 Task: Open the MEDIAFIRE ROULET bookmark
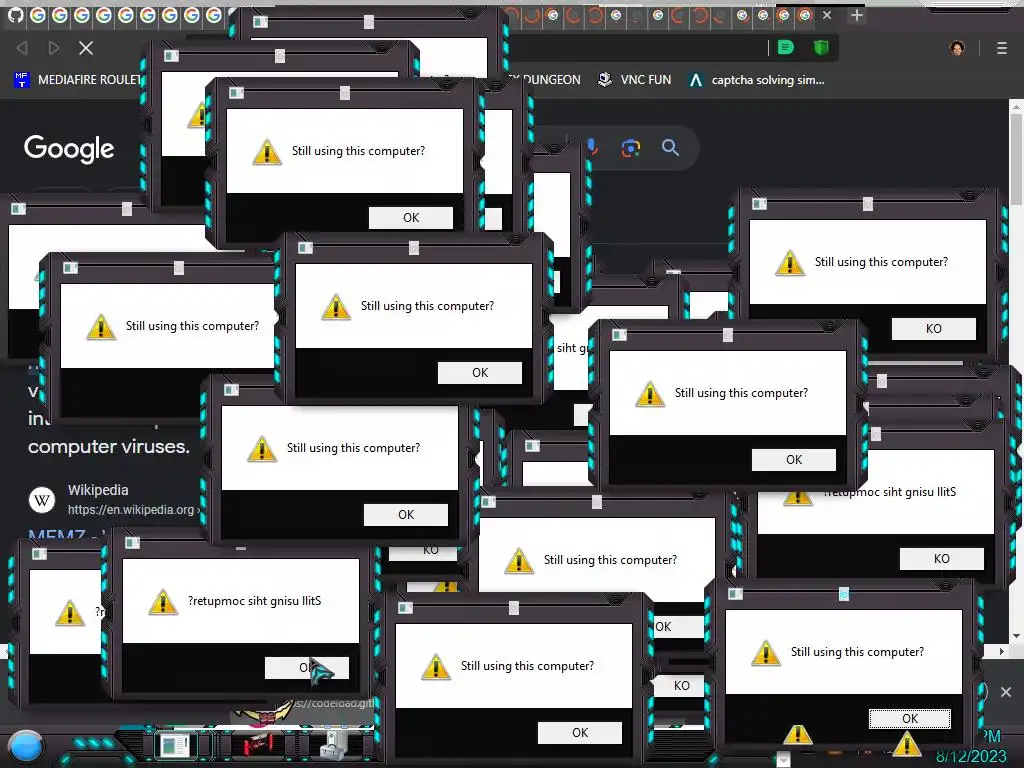click(77, 80)
